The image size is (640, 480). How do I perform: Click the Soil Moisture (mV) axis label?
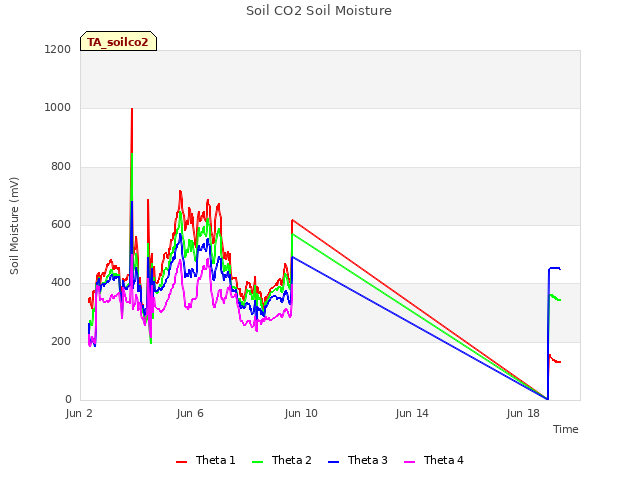click(x=14, y=226)
